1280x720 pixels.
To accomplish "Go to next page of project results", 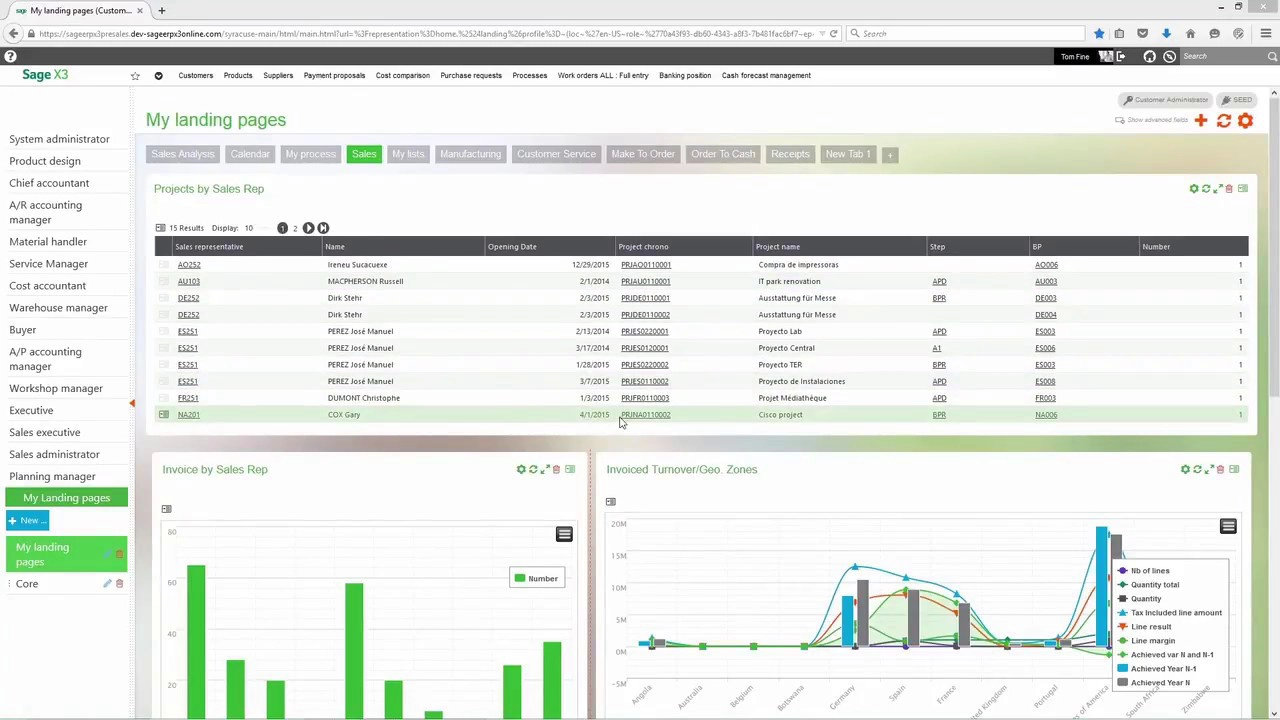I will tap(308, 228).
